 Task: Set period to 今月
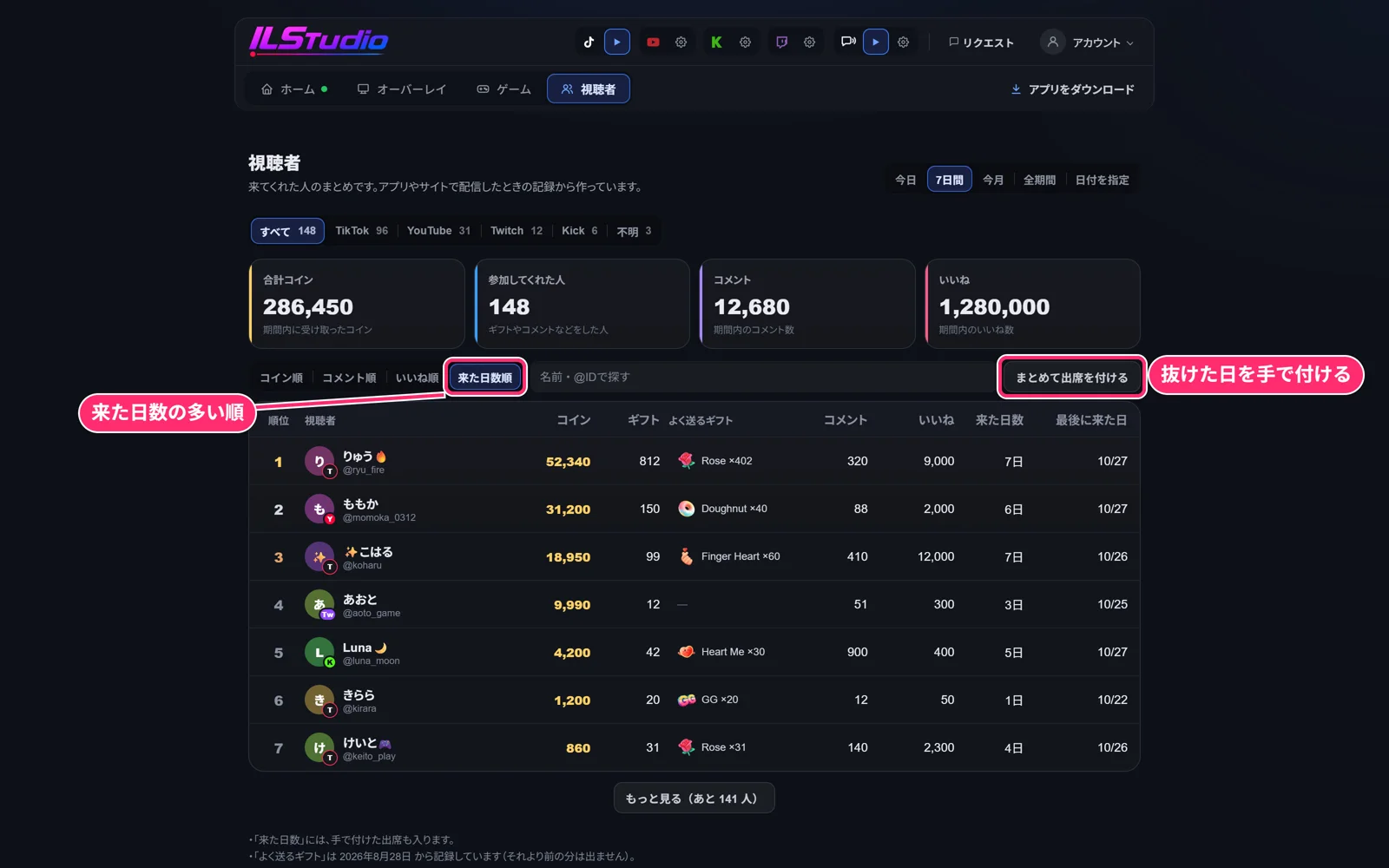[x=993, y=180]
